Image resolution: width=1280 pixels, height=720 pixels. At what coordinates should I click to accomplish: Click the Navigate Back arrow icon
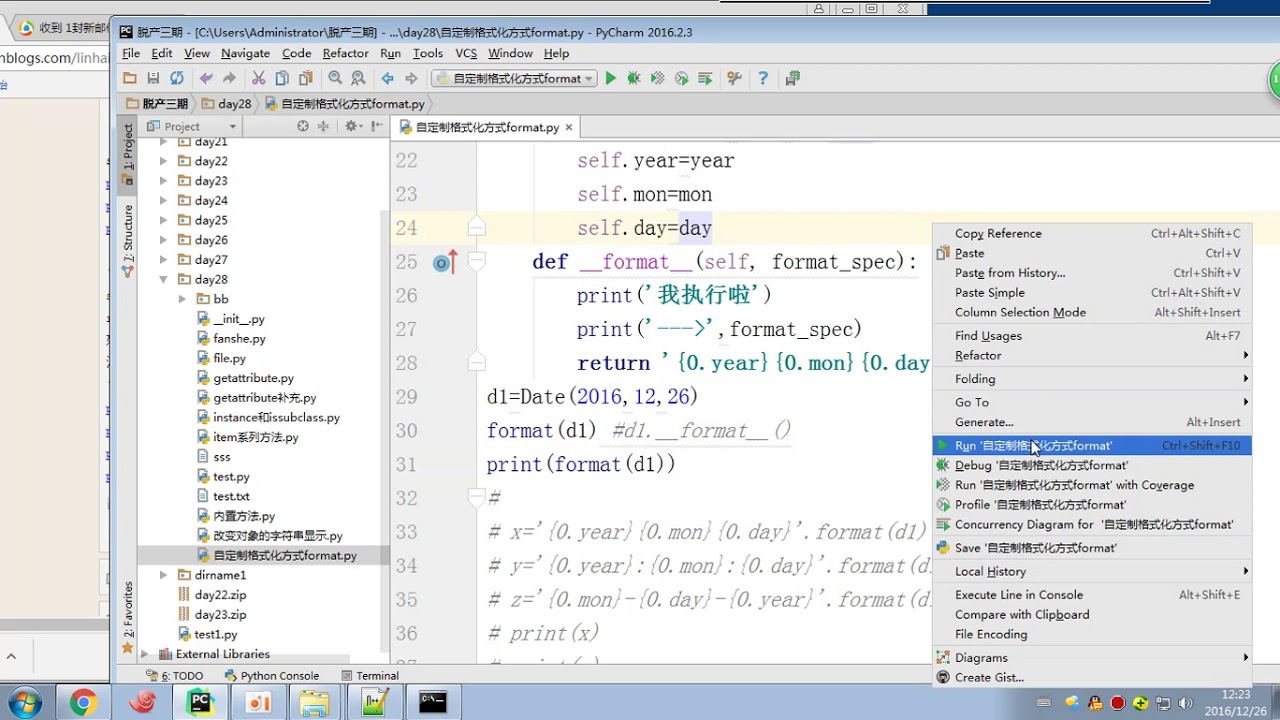(387, 78)
